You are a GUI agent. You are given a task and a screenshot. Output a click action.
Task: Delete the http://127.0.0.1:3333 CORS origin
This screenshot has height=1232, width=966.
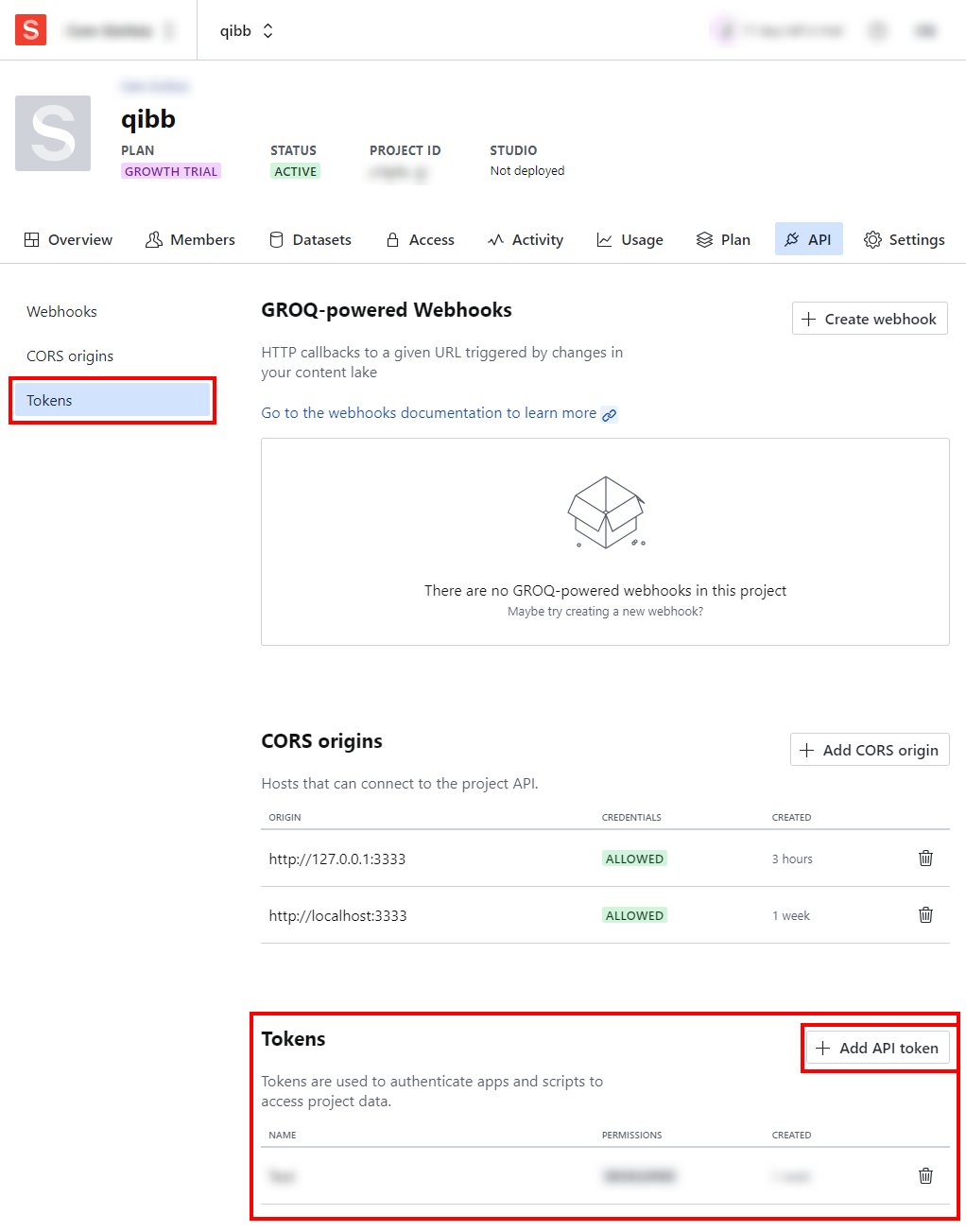point(925,859)
